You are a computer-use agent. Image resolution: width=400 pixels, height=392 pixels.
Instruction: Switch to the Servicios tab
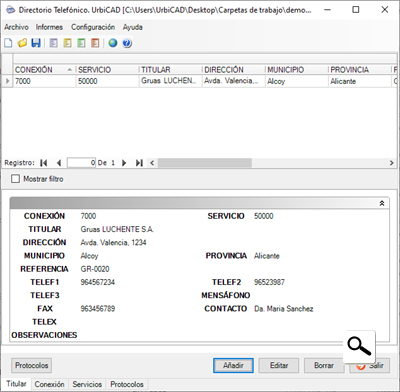[x=87, y=384]
